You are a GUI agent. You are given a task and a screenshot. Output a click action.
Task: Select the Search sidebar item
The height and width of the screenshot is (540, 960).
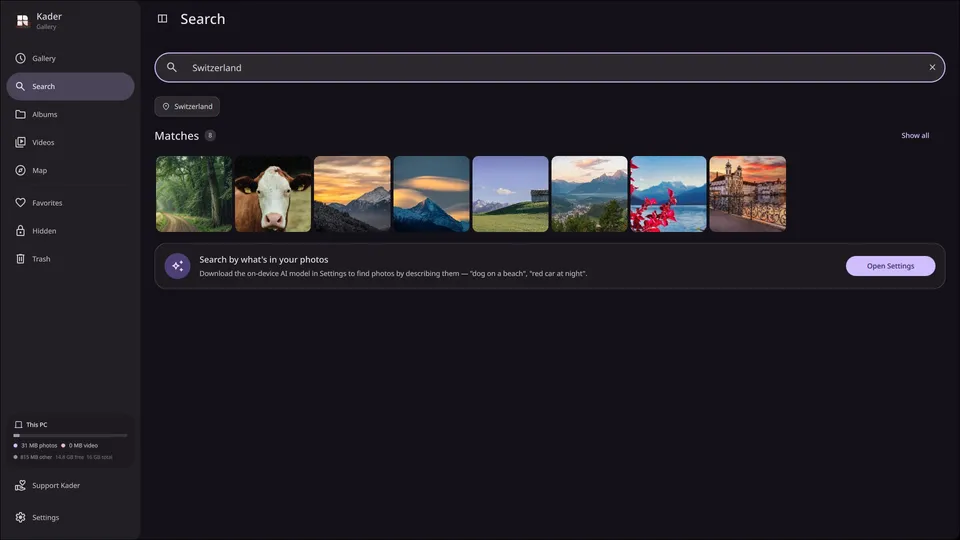[70, 86]
